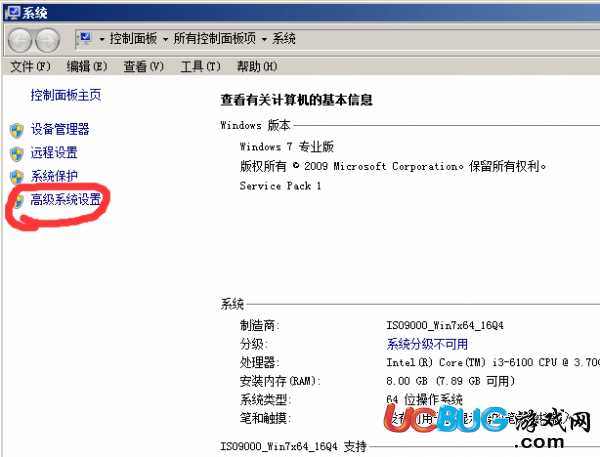Click the 制造商 label
This screenshot has height=457, width=600.
pos(259,326)
